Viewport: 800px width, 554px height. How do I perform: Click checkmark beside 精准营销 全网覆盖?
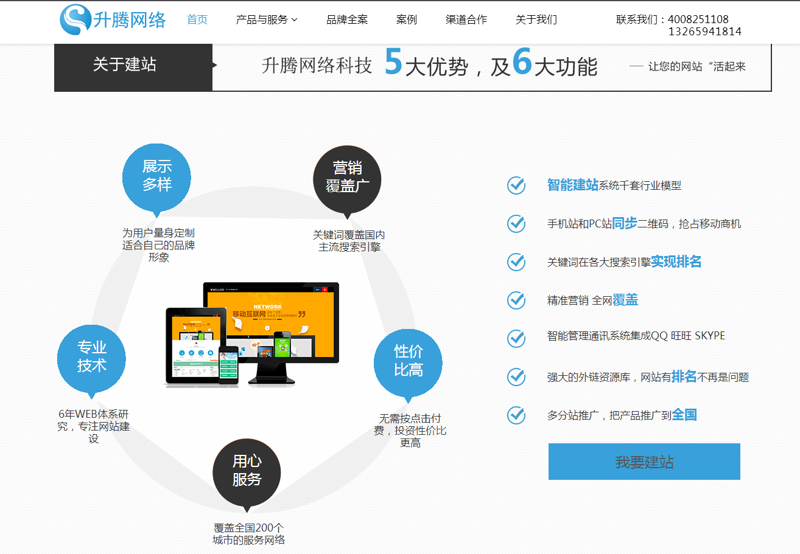516,300
